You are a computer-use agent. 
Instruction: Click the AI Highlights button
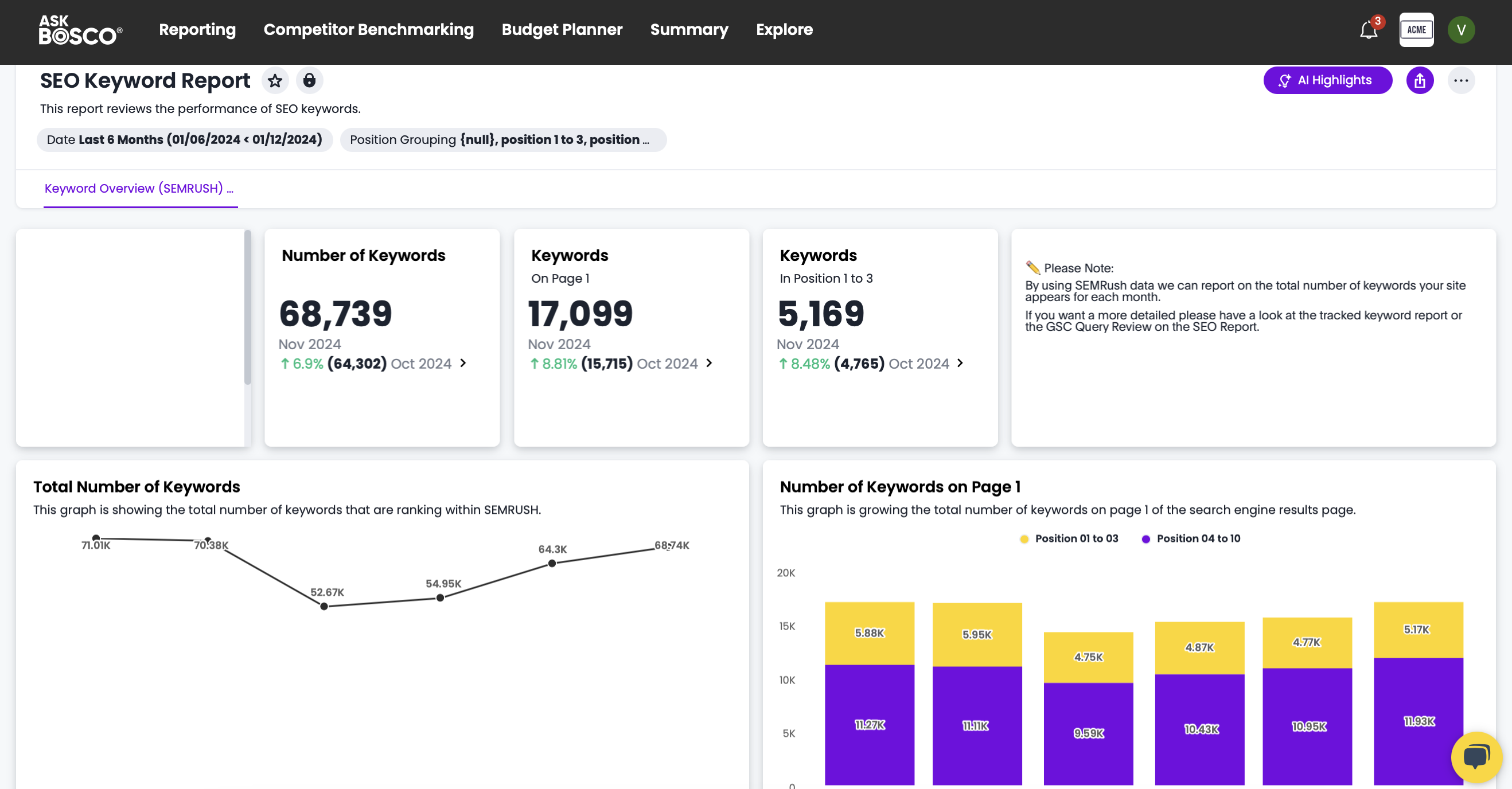1327,80
